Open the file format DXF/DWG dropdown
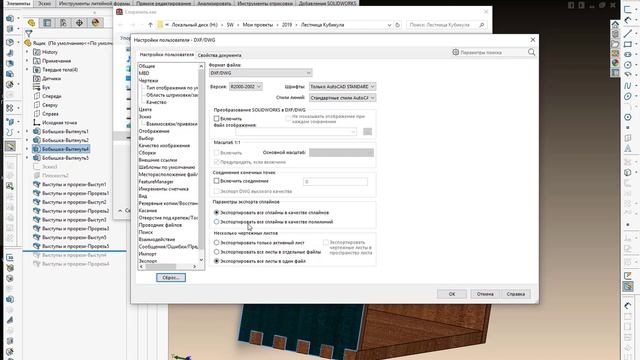Viewport: 640px width, 360px height. click(x=260, y=73)
